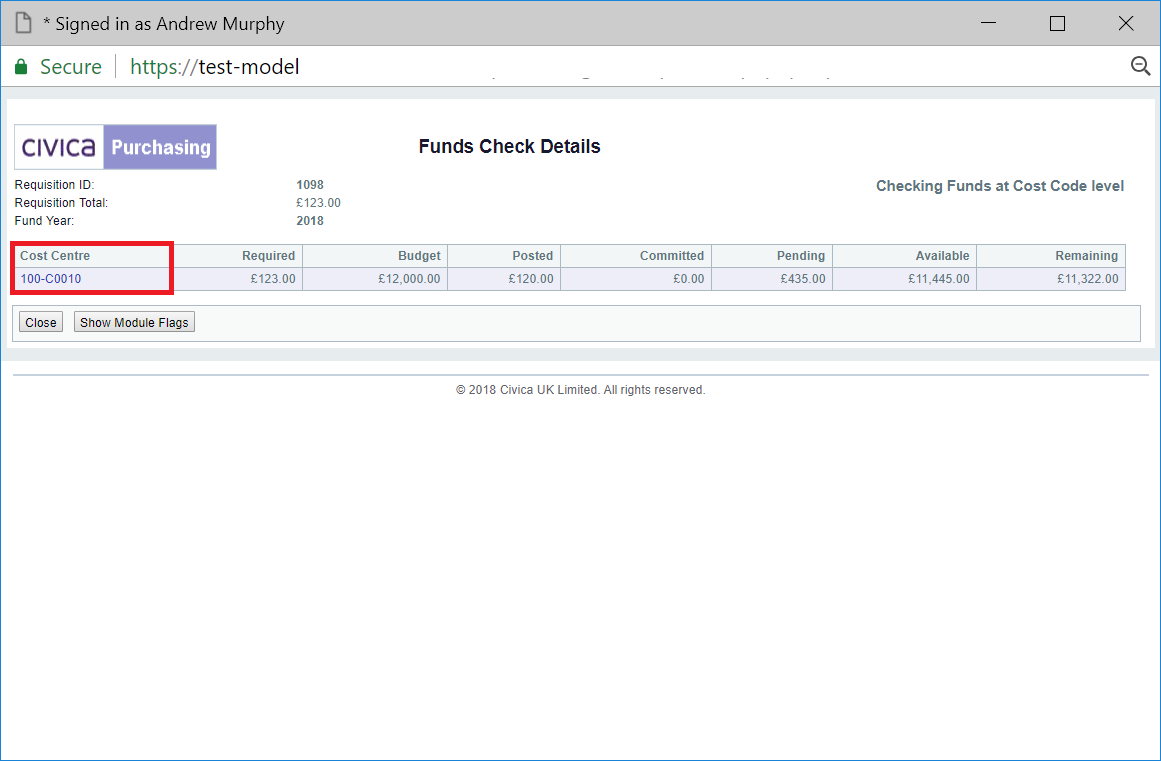The image size is (1161, 761).
Task: Click the Civica Purchasing logo
Action: (116, 147)
